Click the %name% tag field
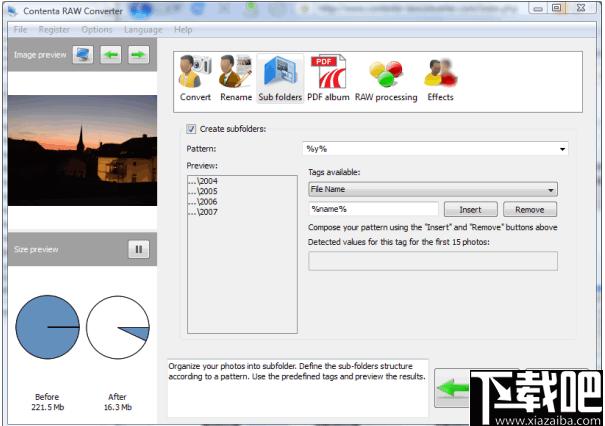605x426 pixels. [x=373, y=209]
